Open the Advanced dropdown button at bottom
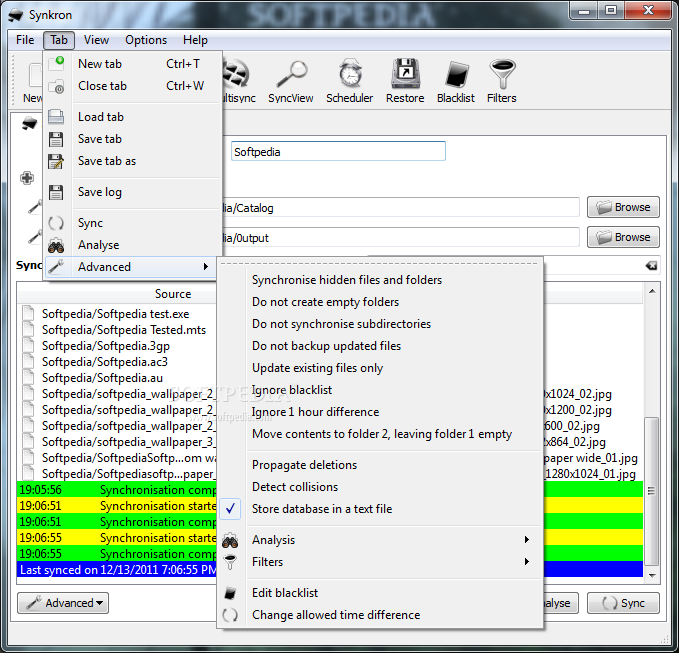 click(x=63, y=603)
